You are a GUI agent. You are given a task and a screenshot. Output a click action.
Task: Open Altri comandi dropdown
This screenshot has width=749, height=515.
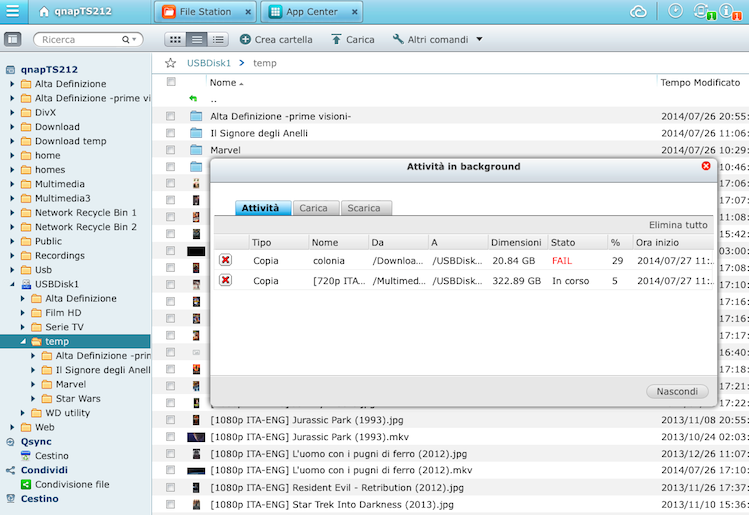tap(438, 39)
